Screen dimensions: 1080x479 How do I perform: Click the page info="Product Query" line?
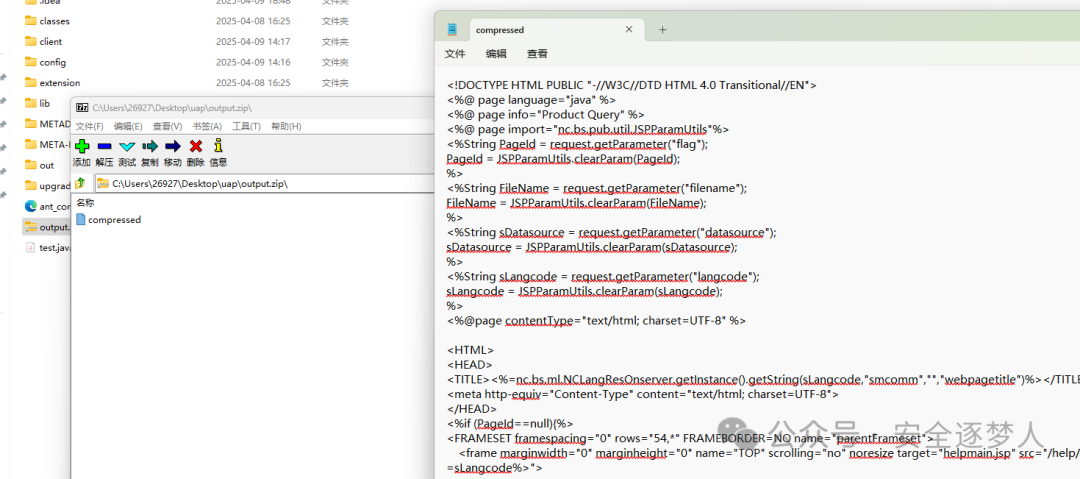coord(546,114)
